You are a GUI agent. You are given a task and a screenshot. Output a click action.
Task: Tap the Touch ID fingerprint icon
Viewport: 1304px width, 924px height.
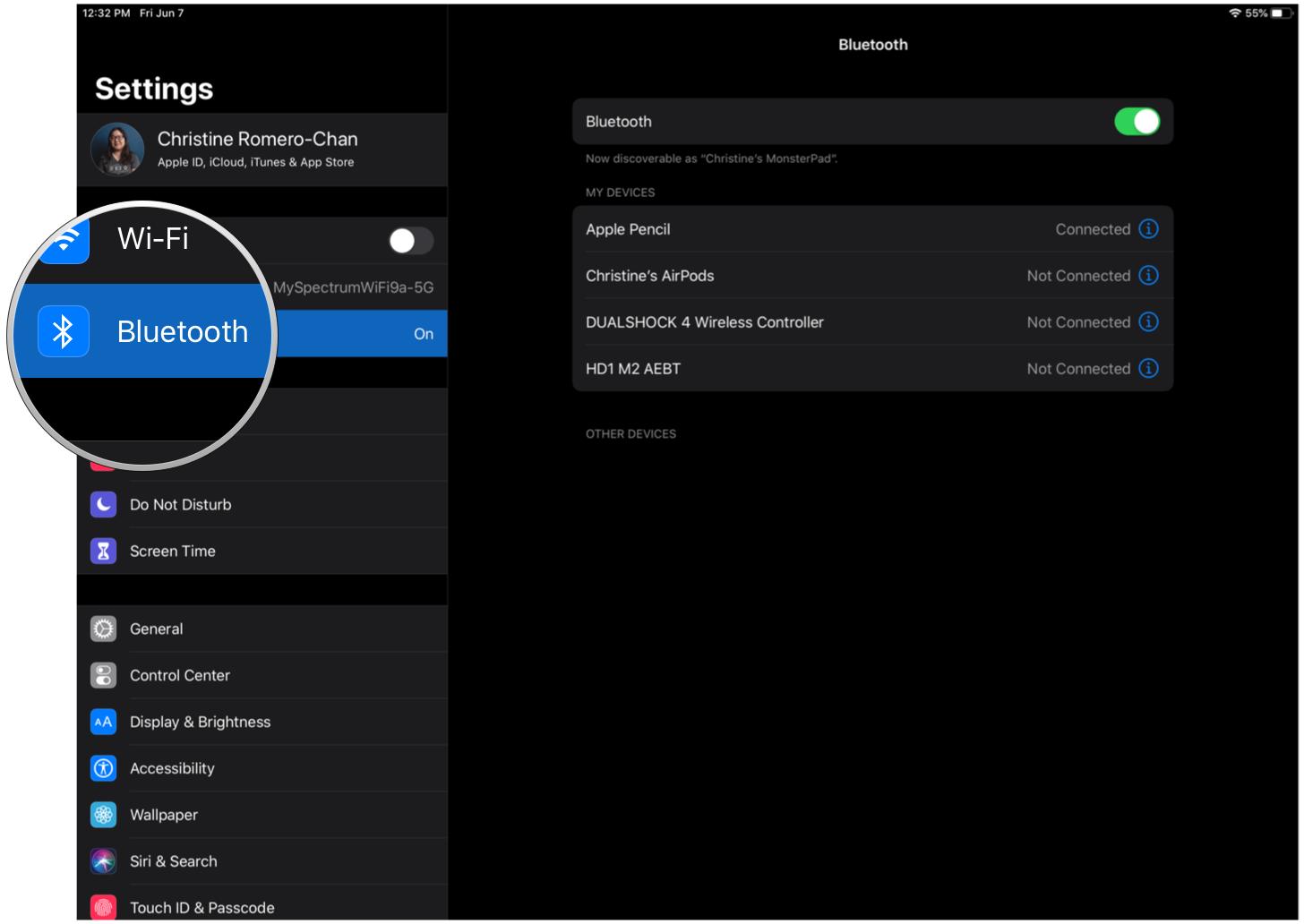click(x=104, y=907)
